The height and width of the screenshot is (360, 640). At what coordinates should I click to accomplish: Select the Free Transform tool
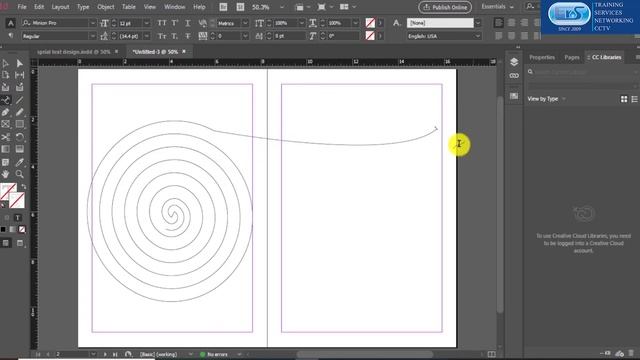pyautogui.click(x=19, y=137)
